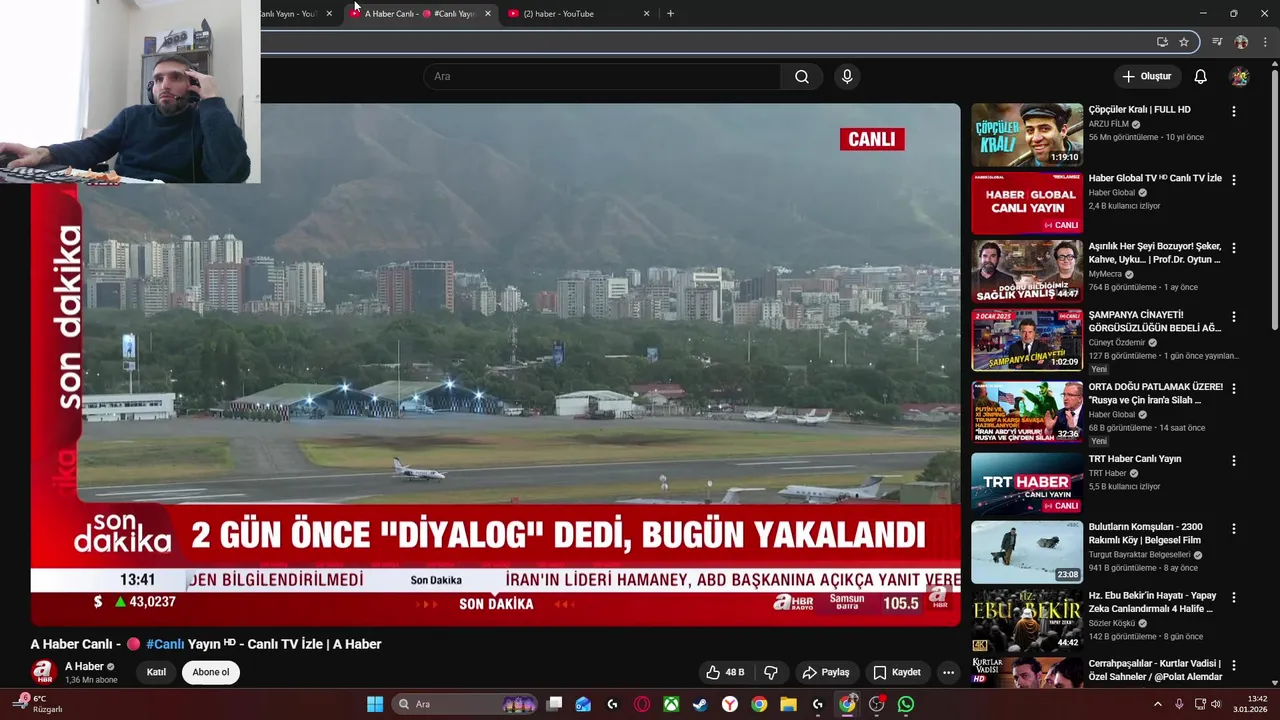1280x720 pixels.
Task: Open options for Bulutların Komşuları video
Action: click(x=1233, y=528)
